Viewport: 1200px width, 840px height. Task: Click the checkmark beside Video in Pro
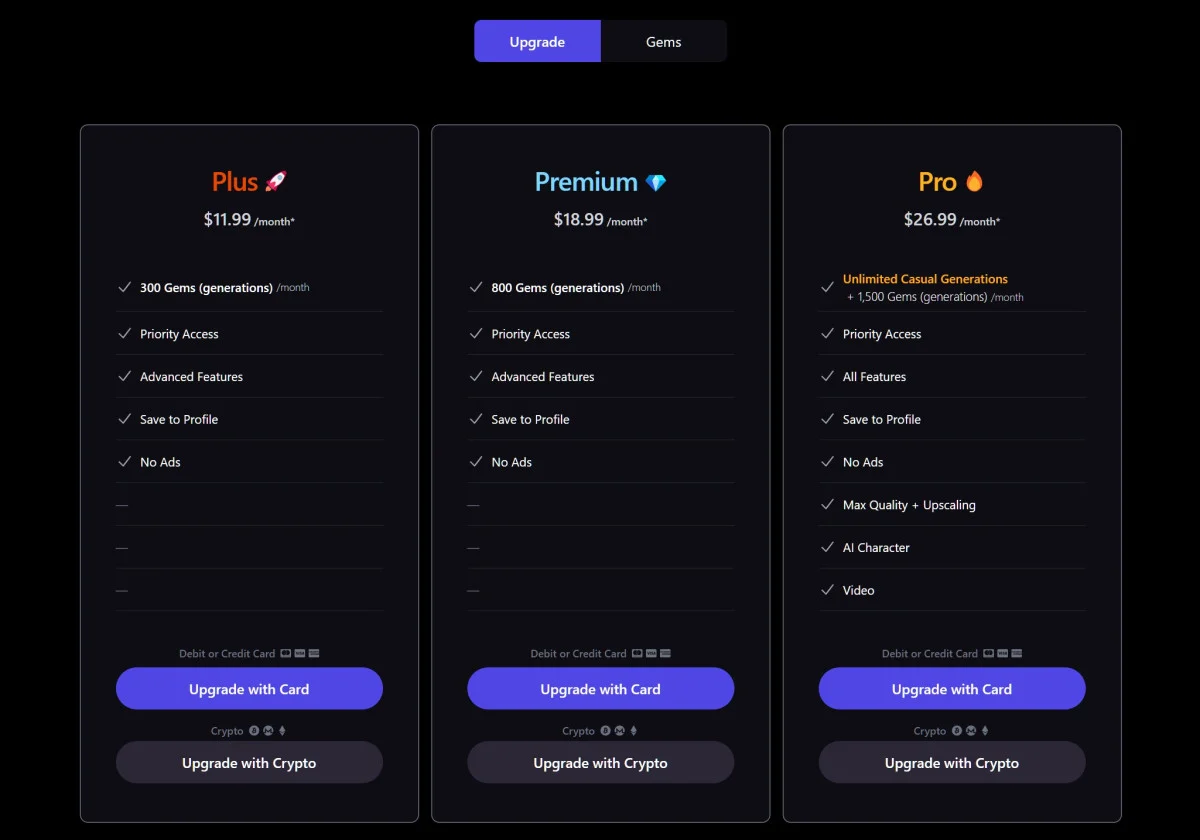[827, 590]
